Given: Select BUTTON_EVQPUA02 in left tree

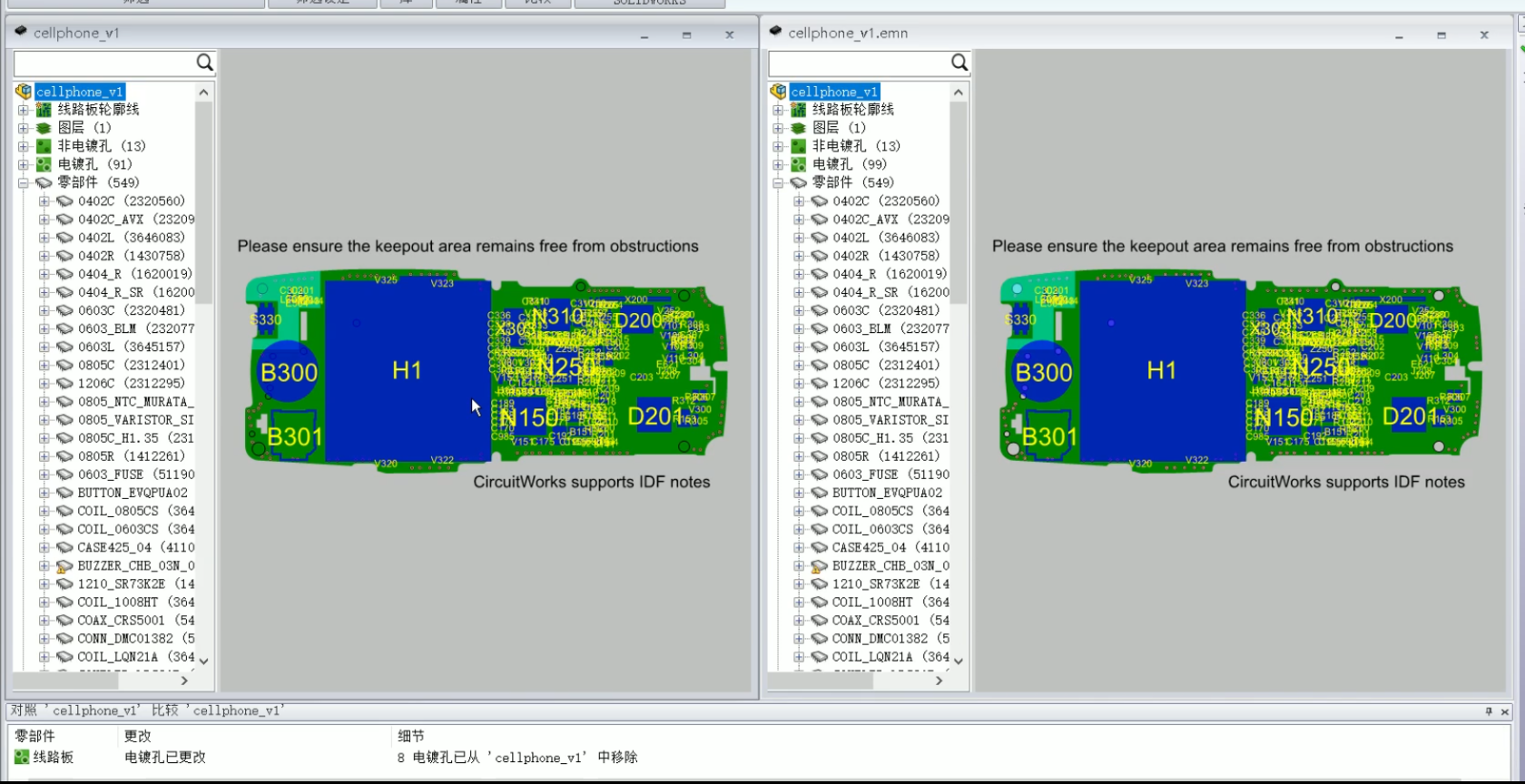Looking at the screenshot, I should 133,493.
